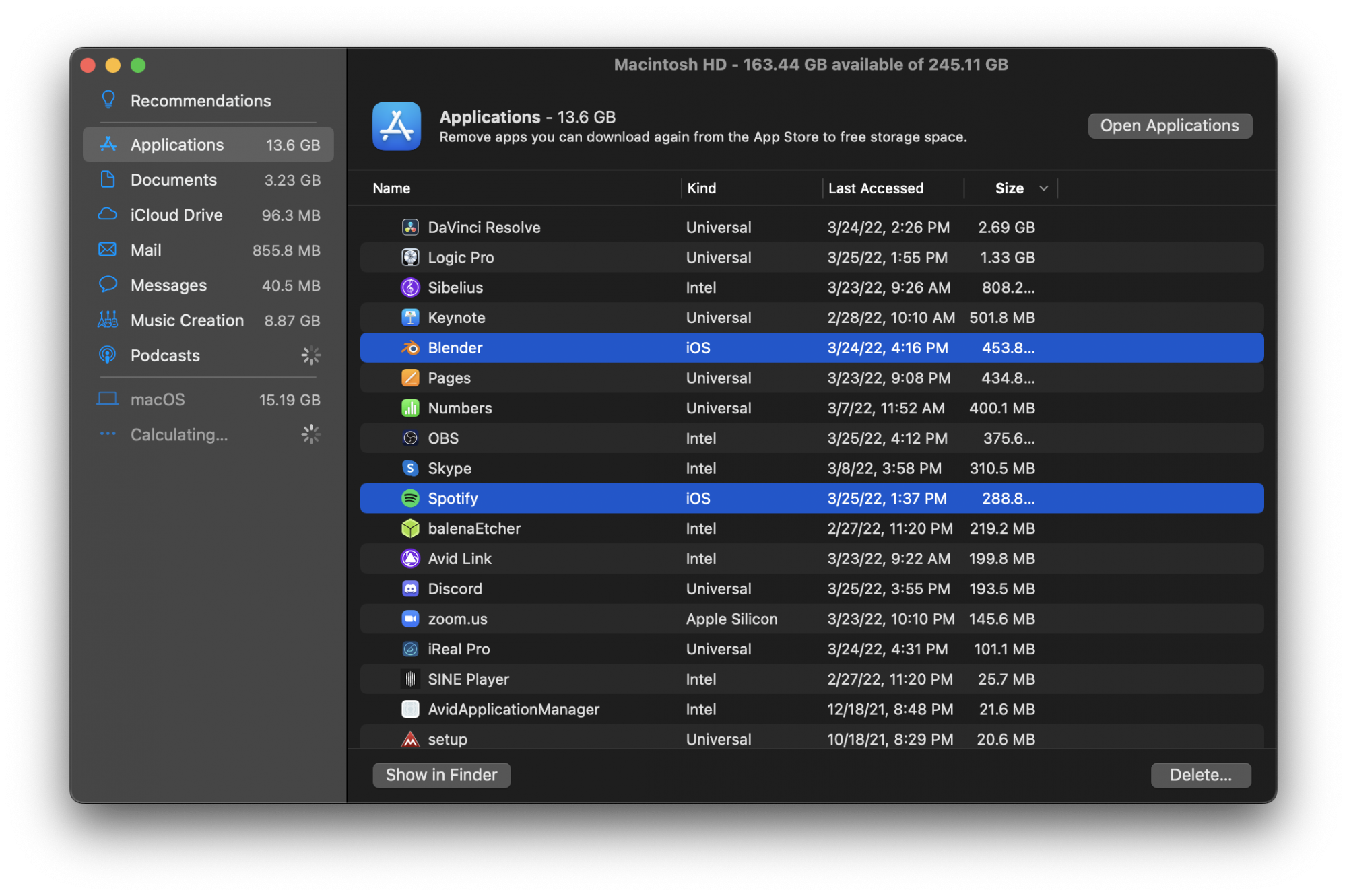Click Skype last accessed 3/8/22, 3:58 PM
Image resolution: width=1347 pixels, height=896 pixels.
884,469
